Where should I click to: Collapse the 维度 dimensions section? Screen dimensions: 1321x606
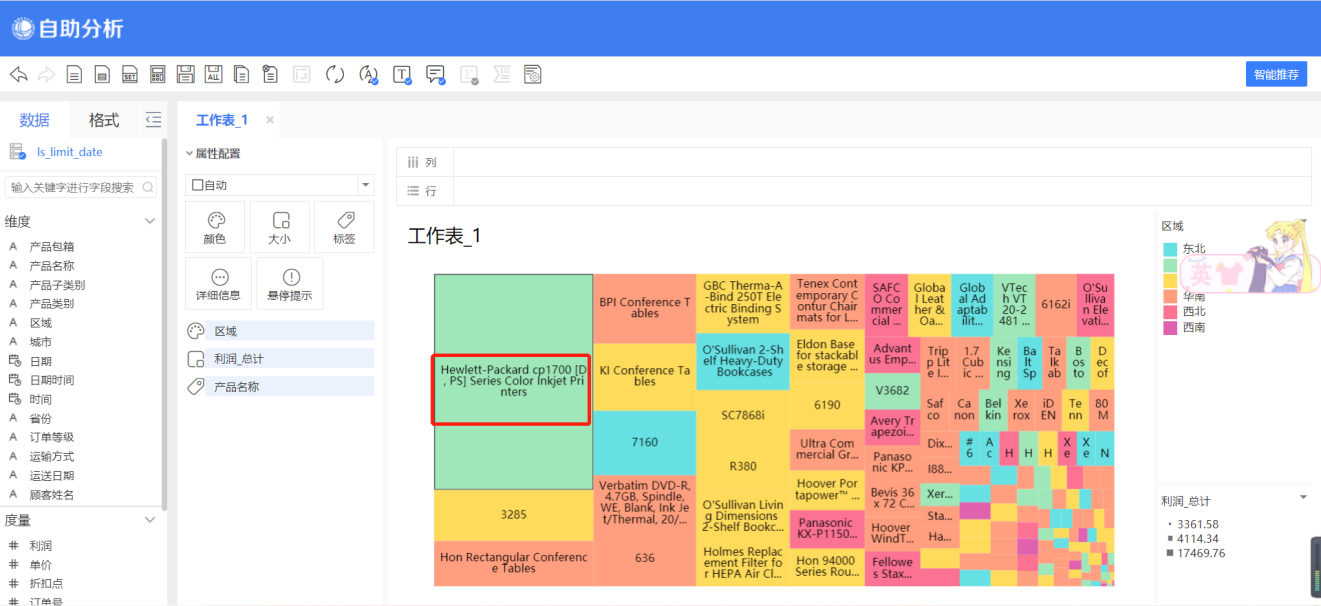[x=150, y=221]
